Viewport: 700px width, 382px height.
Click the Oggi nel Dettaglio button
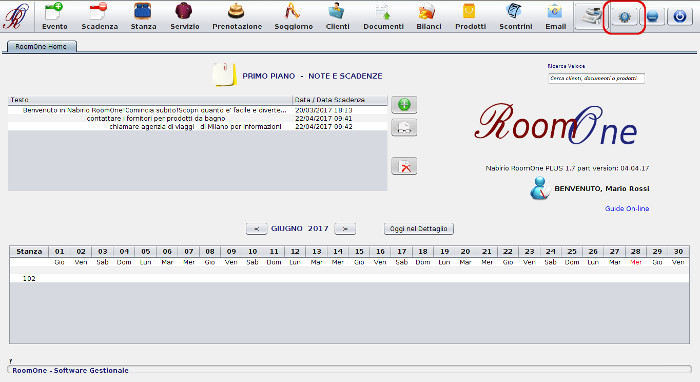coord(419,228)
